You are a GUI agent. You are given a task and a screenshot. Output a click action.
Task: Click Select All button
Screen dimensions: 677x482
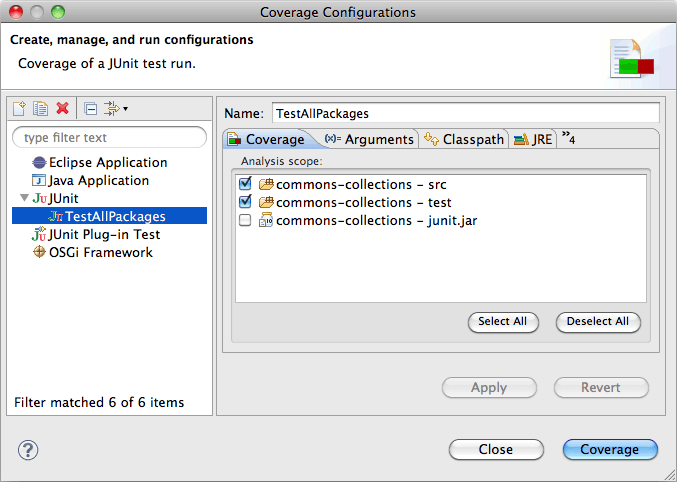click(x=503, y=322)
